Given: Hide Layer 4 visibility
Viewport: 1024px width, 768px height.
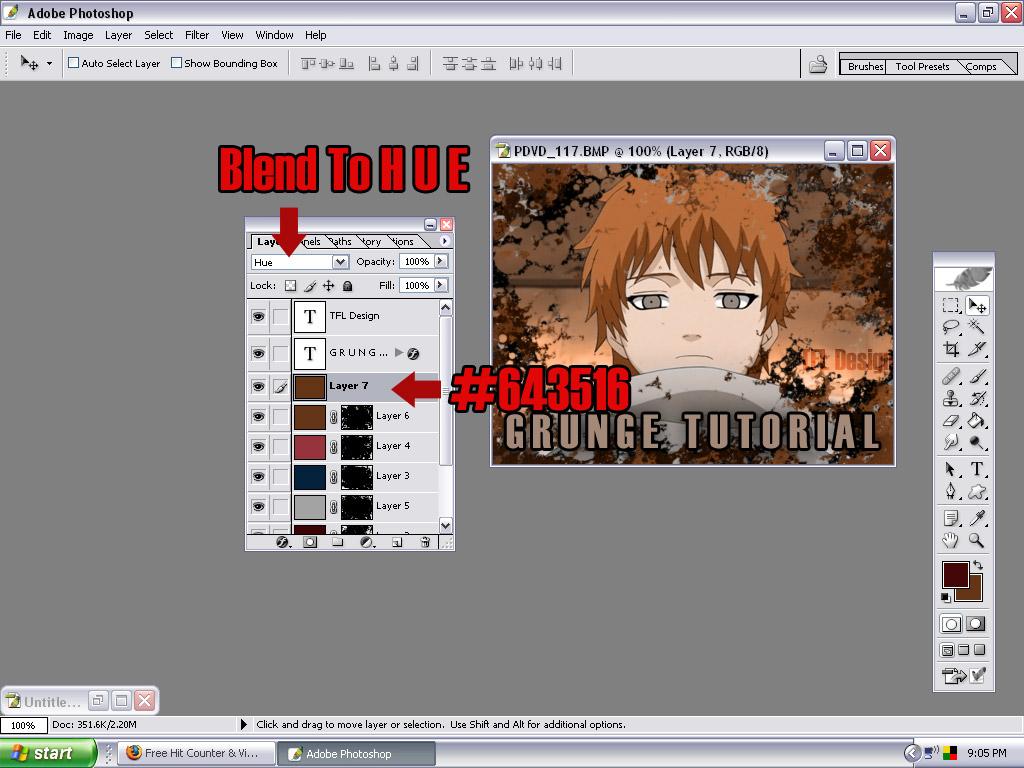Looking at the screenshot, I should (259, 447).
